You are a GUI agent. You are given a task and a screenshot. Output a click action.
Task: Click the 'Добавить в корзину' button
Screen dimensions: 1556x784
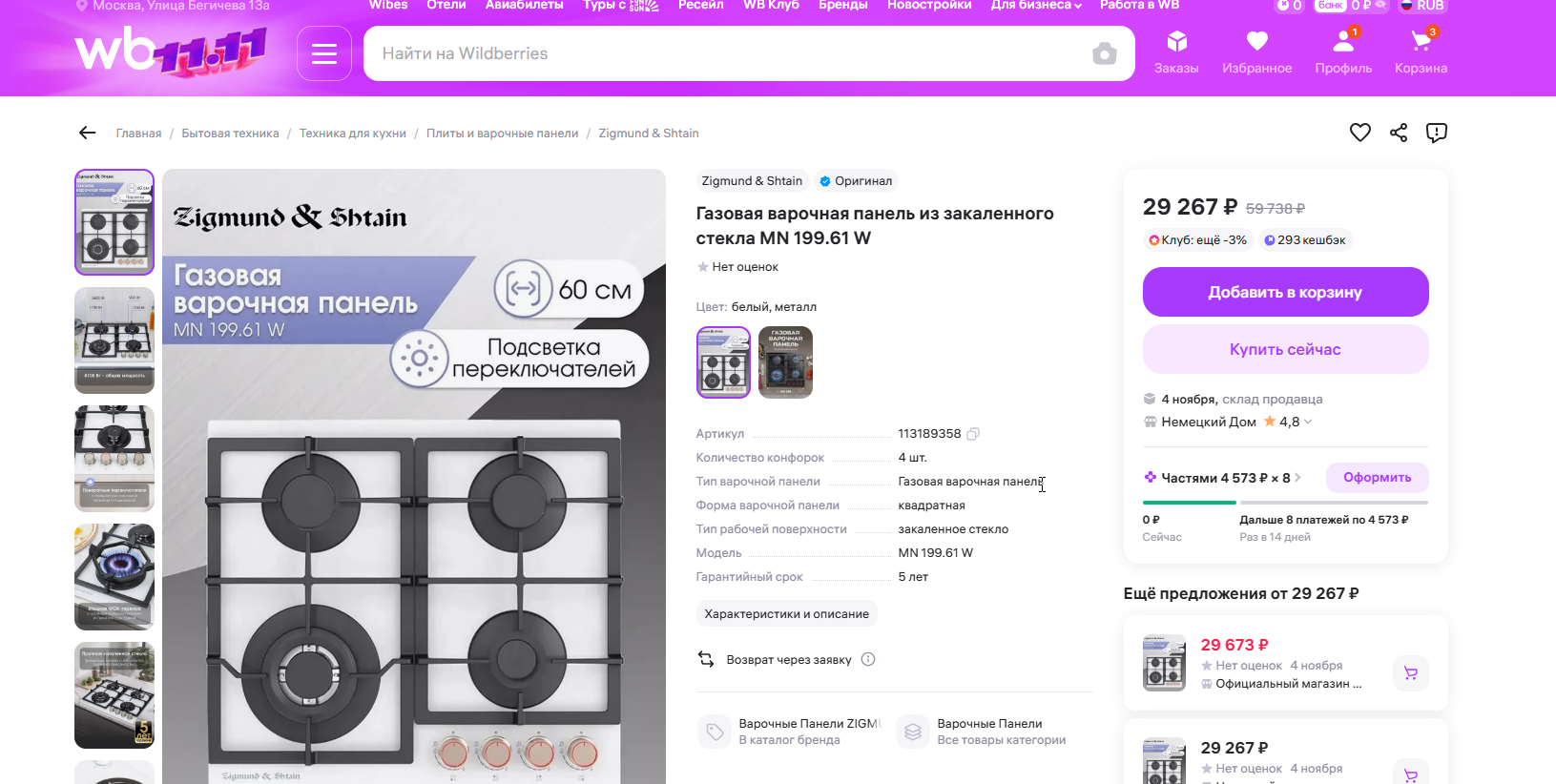[1285, 292]
